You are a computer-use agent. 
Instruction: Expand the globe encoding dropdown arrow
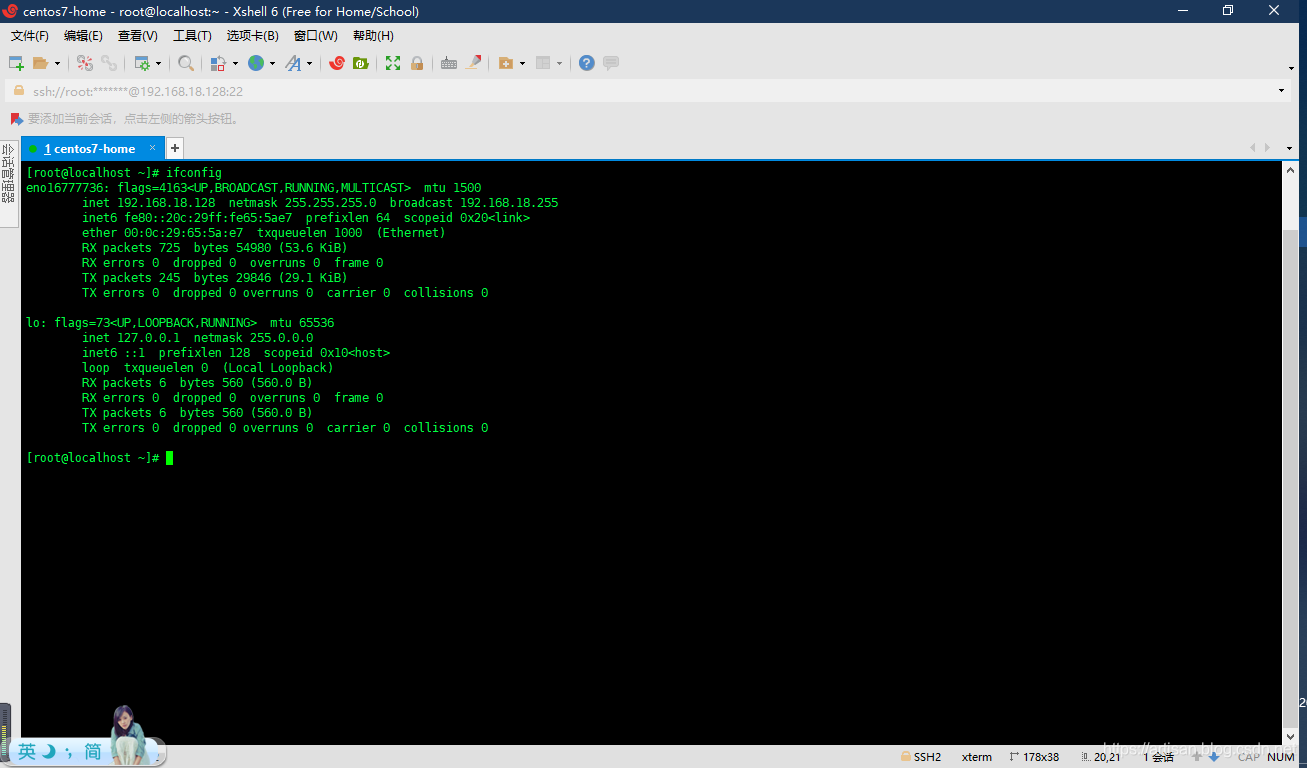(272, 64)
